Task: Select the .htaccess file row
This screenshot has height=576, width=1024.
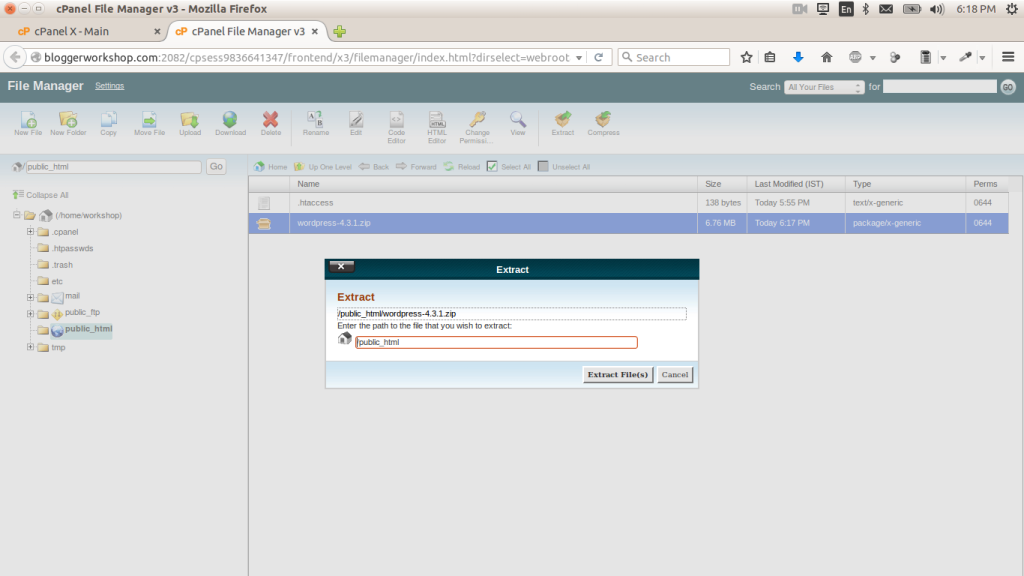Action: click(628, 202)
